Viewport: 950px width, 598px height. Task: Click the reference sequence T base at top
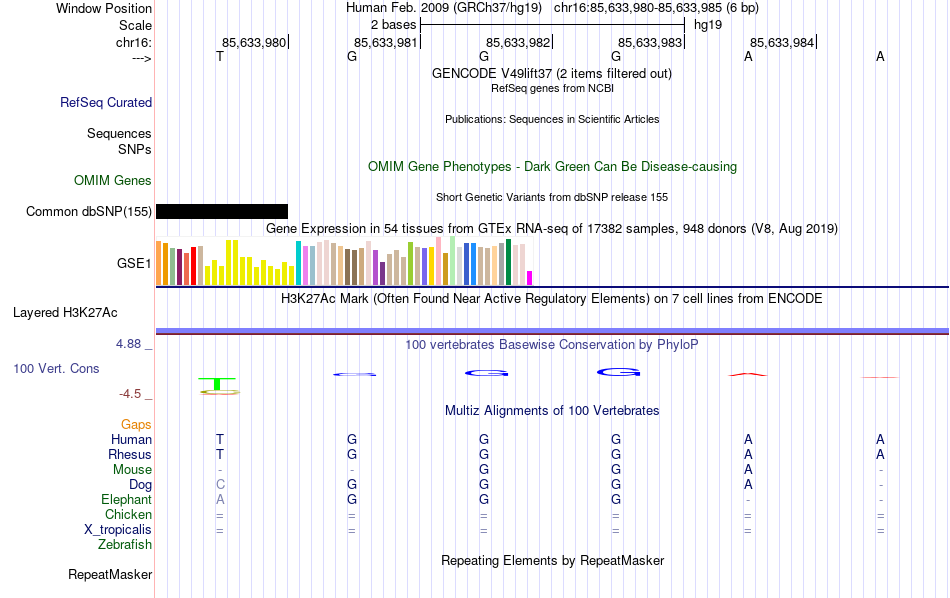[220, 56]
